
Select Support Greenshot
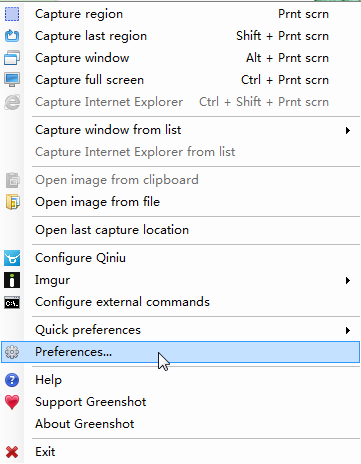pos(180,402)
